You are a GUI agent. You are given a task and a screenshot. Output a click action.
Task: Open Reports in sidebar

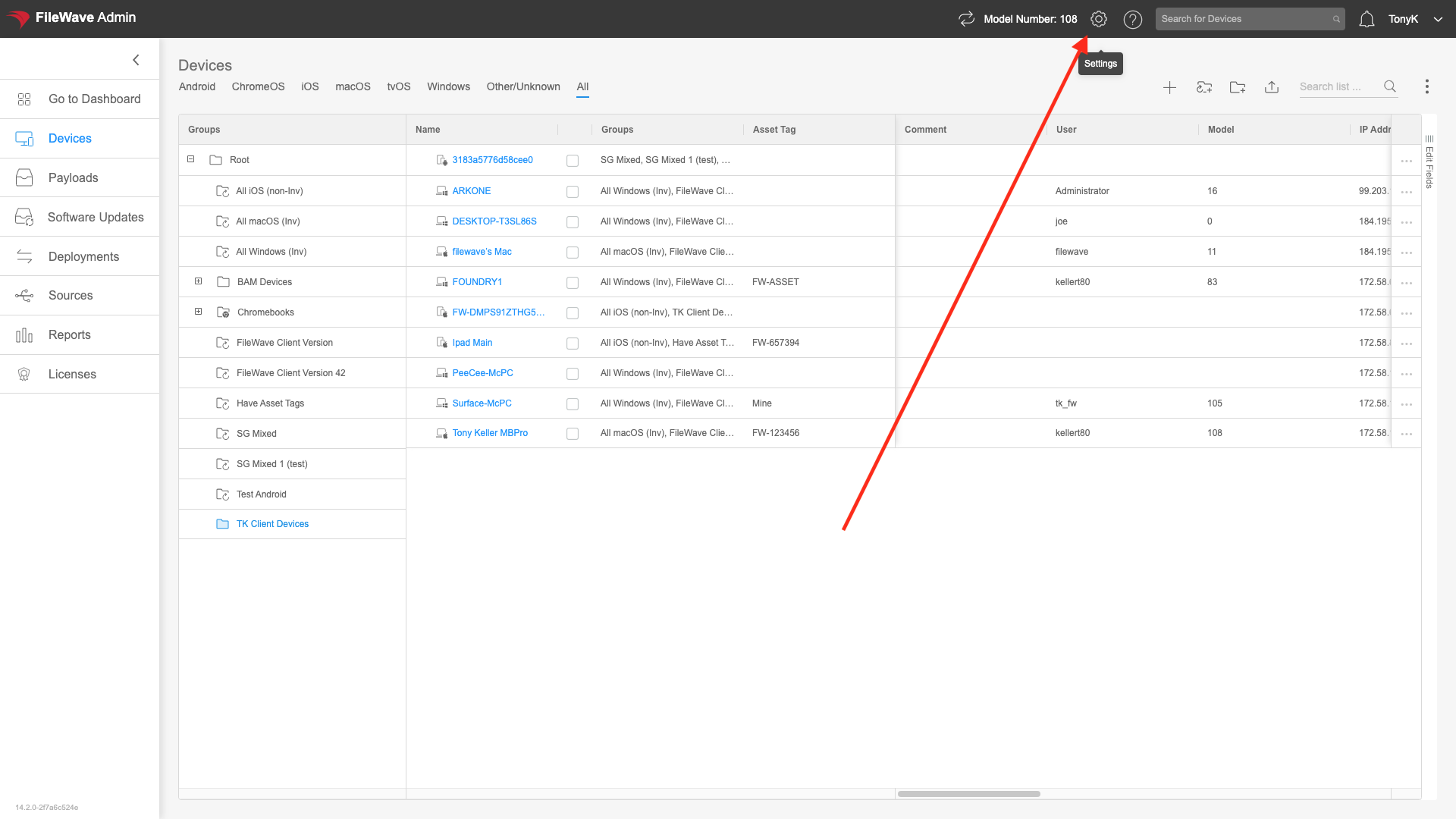click(80, 334)
